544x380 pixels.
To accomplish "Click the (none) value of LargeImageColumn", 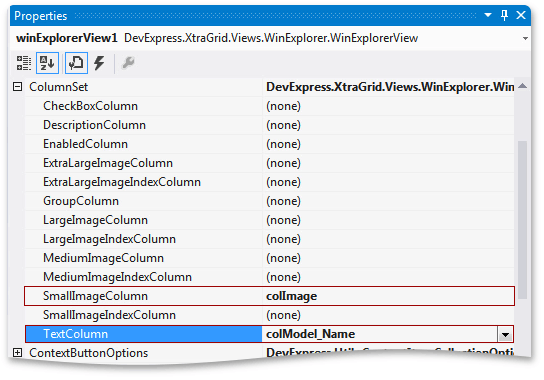I will [x=283, y=220].
